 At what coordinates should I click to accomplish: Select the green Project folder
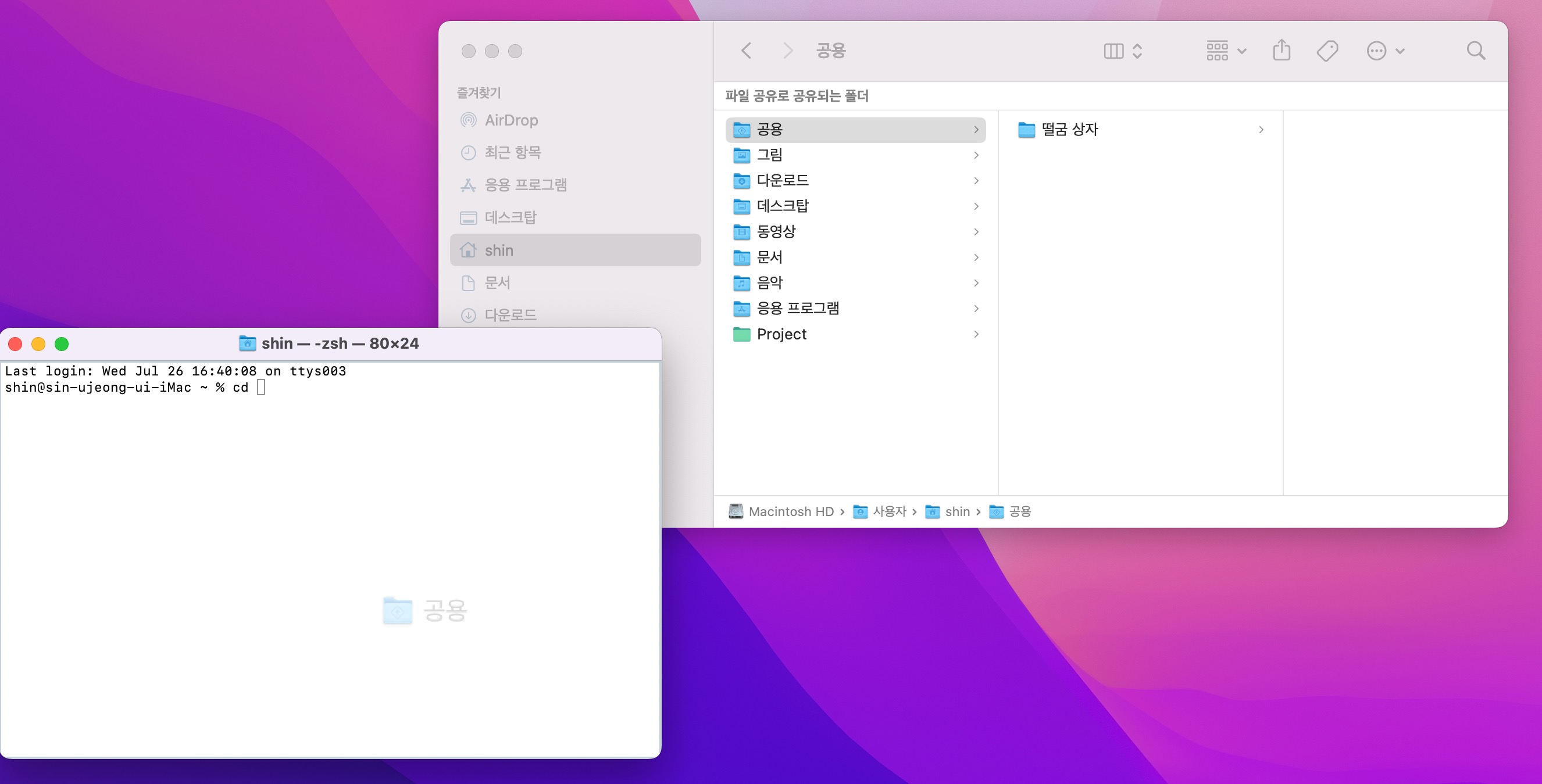(781, 334)
